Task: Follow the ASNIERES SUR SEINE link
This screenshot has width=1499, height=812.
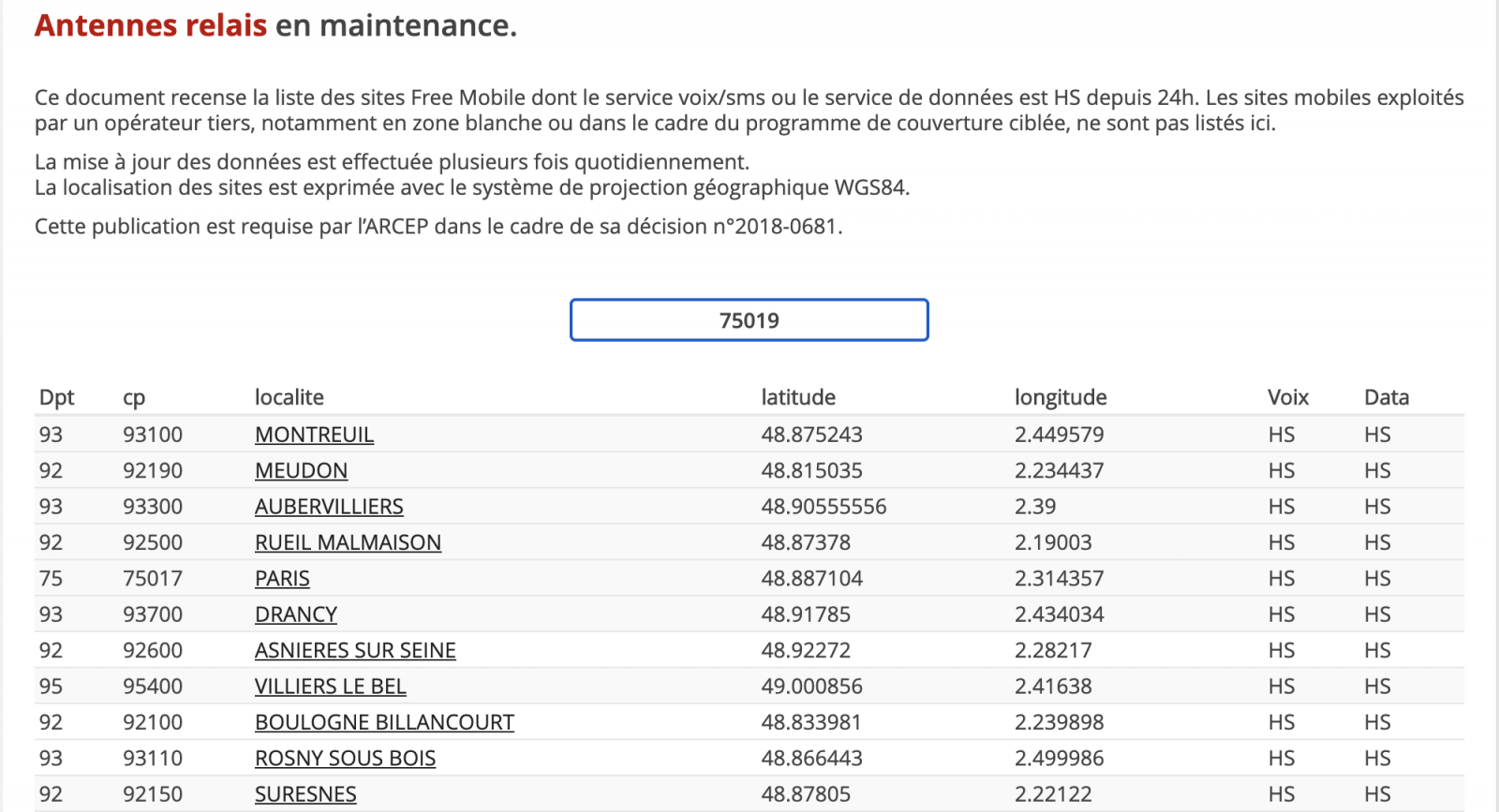Action: [355, 650]
